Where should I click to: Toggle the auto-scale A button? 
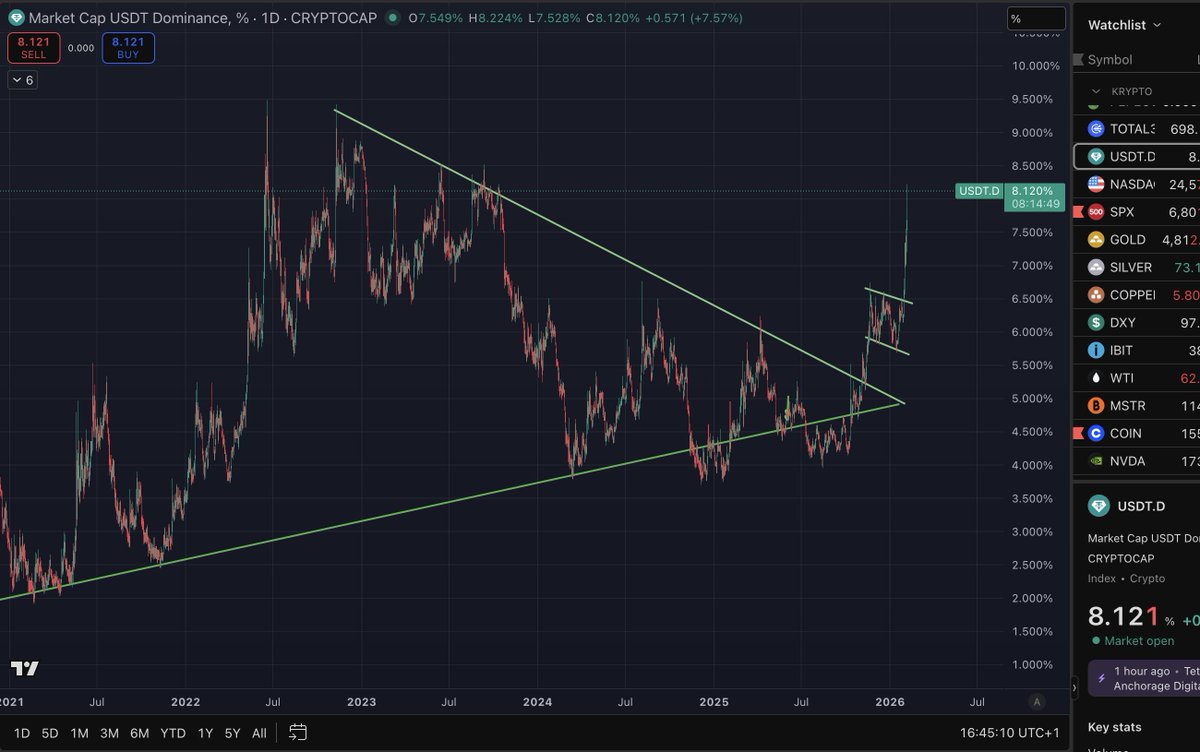coord(1036,702)
